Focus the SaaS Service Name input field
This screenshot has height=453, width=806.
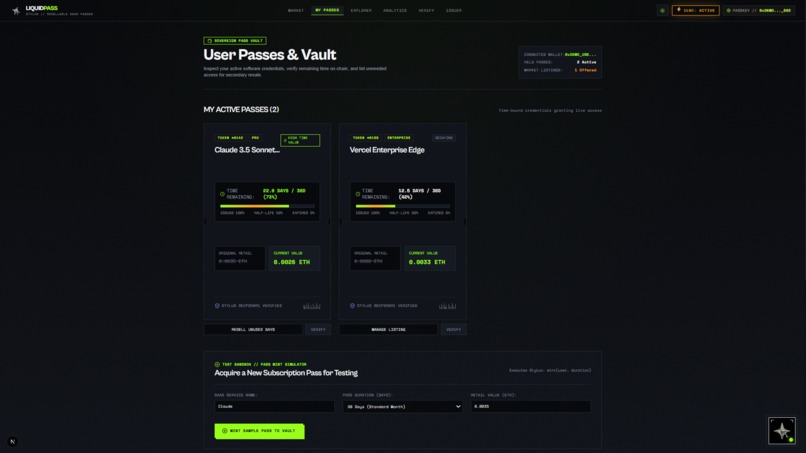274,407
